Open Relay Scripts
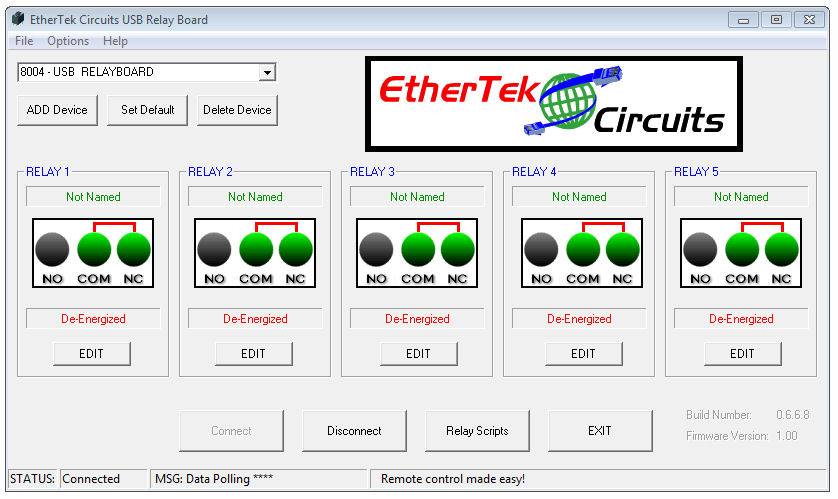The image size is (838, 499). (x=477, y=431)
